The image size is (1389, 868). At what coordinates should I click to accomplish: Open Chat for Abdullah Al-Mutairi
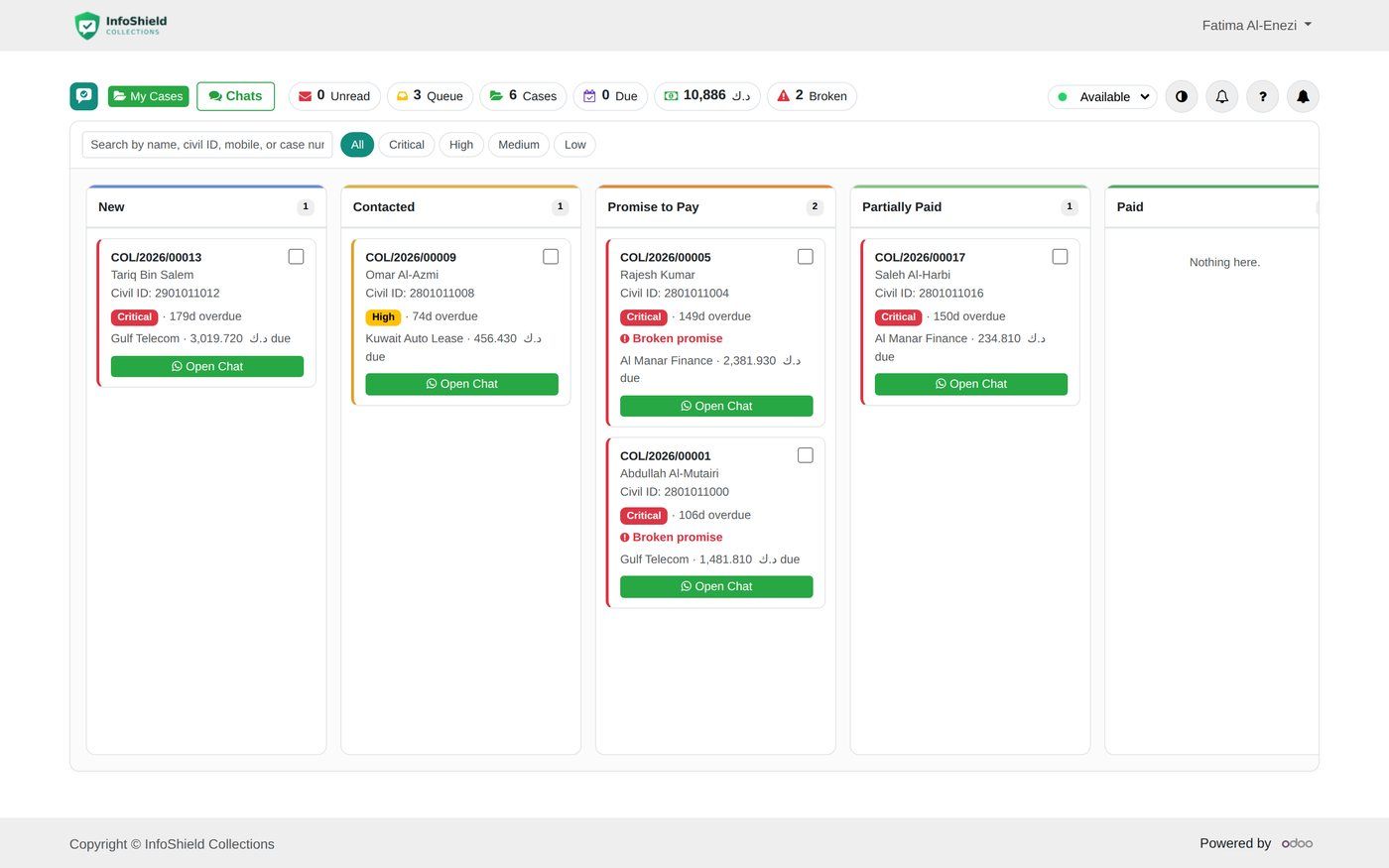point(716,586)
